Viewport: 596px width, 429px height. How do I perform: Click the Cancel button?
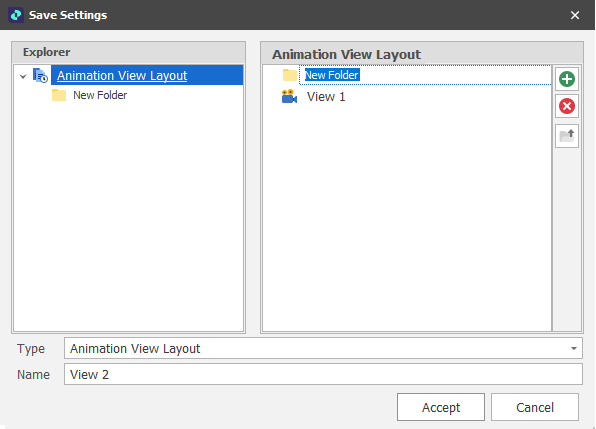[x=535, y=407]
